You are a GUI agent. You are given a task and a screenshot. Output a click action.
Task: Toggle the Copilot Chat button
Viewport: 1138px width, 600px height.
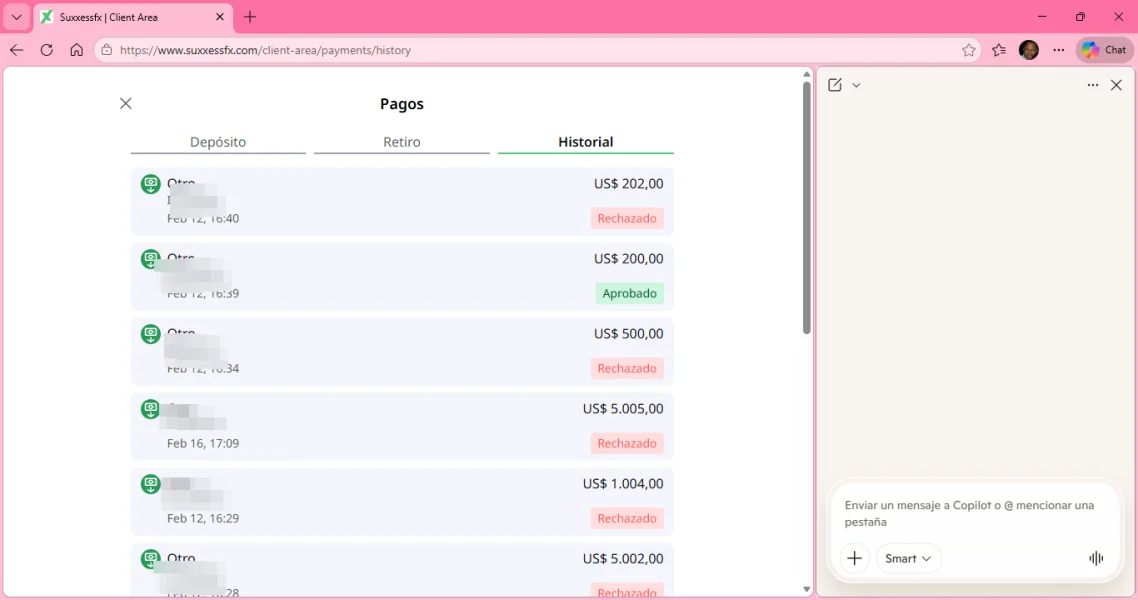[x=1104, y=50]
